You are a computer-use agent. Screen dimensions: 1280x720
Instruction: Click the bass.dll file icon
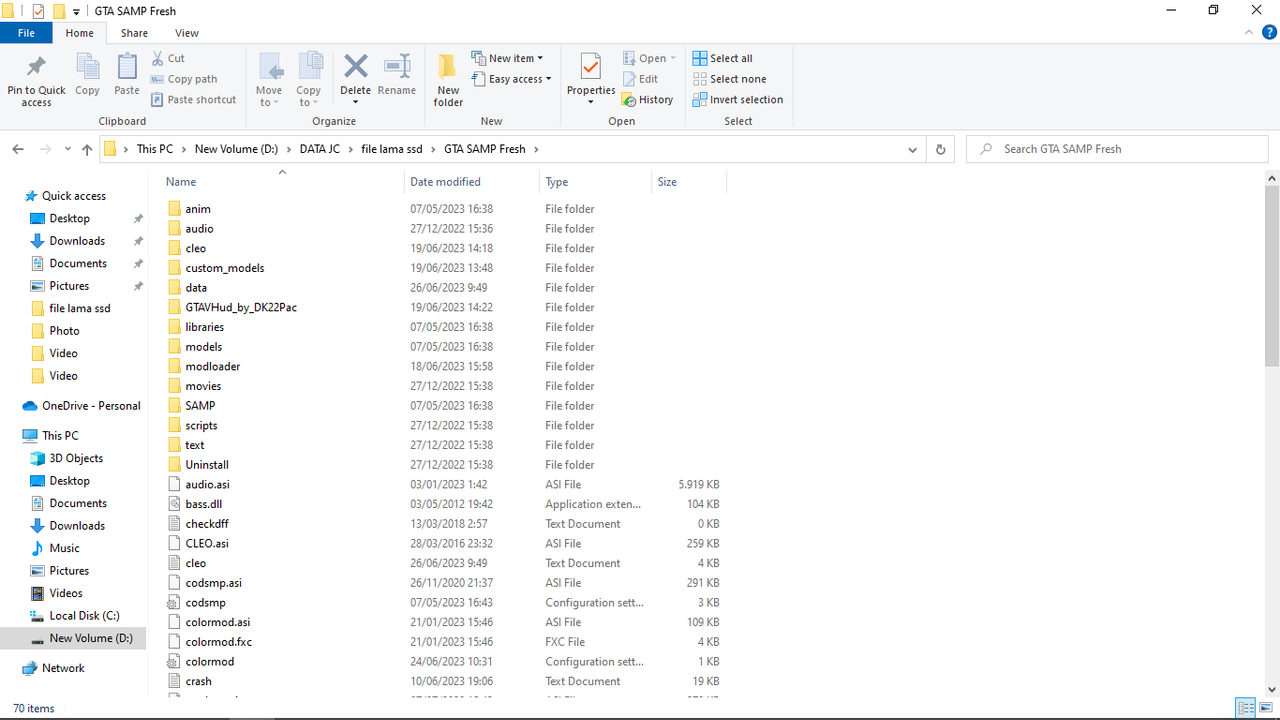click(173, 504)
